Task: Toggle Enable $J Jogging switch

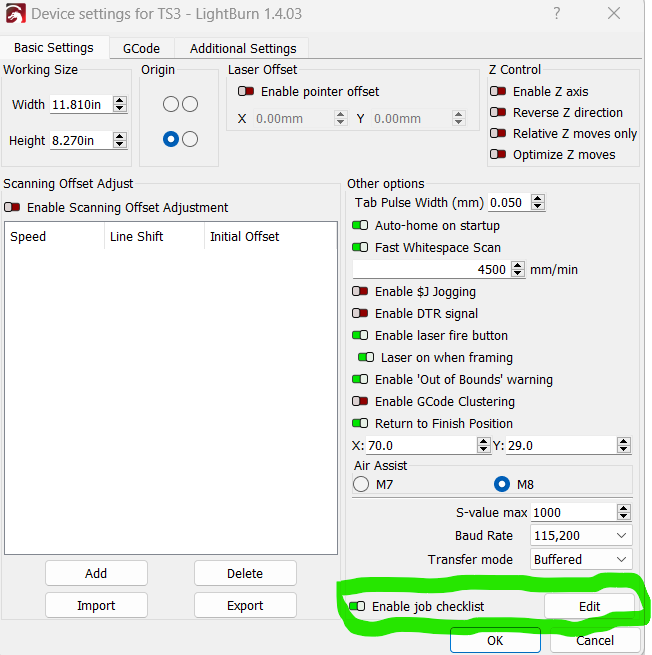Action: (x=360, y=291)
